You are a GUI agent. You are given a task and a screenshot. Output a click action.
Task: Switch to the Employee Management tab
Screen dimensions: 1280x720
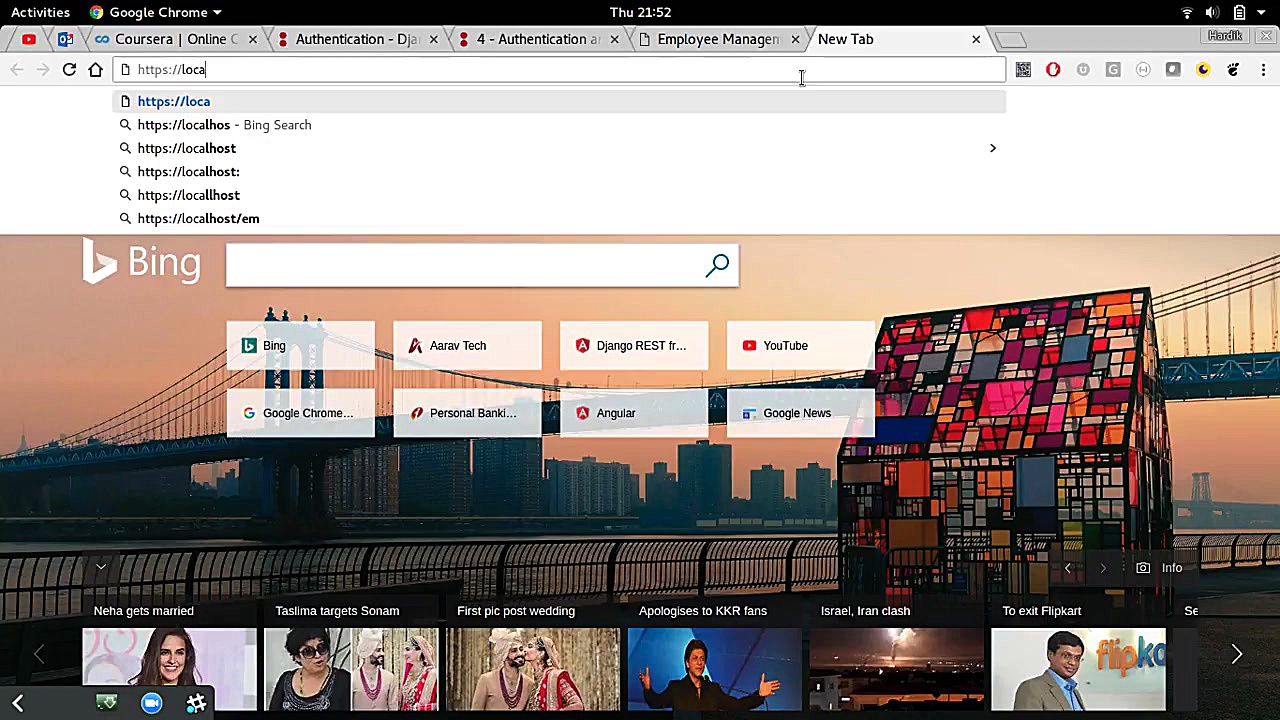coord(718,39)
